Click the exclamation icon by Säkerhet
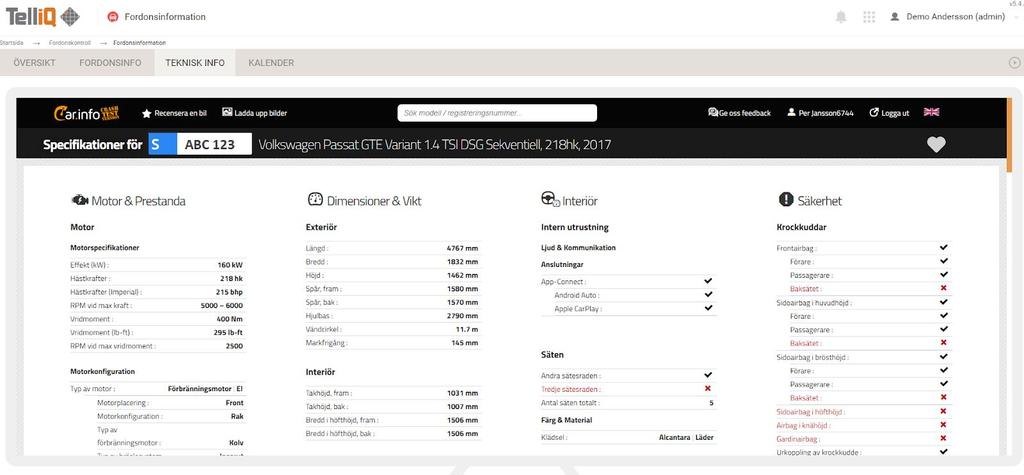Viewport: 1024px width, 475px height. click(x=786, y=199)
